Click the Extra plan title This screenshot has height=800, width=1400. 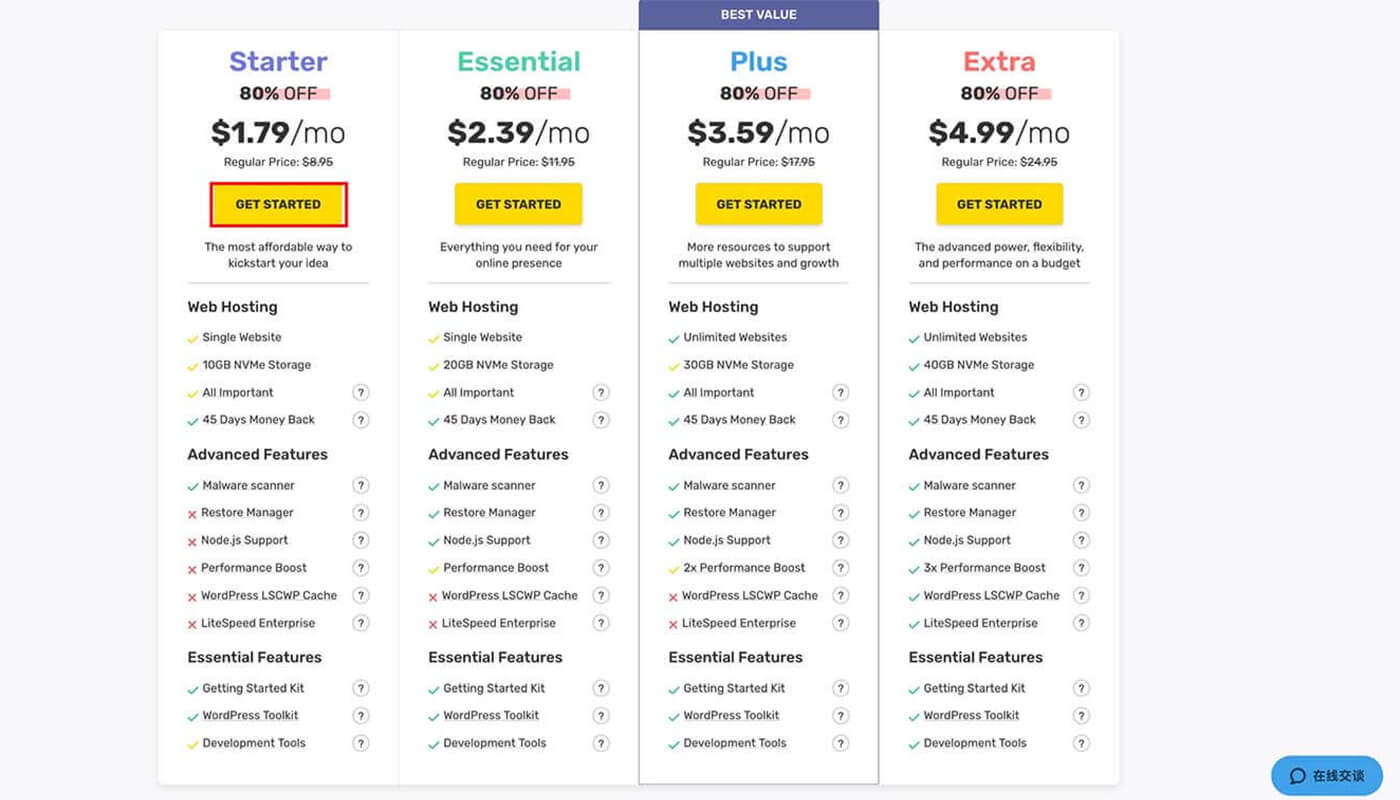(999, 61)
